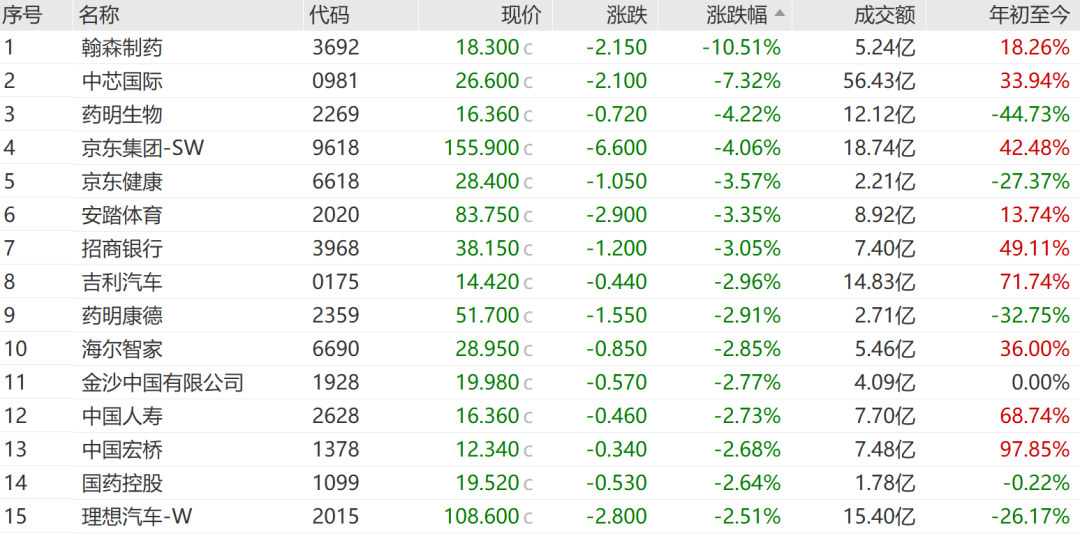Screen dimensions: 1080x534
Task: Open 翰森制药 stock row
Action: click(540, 48)
